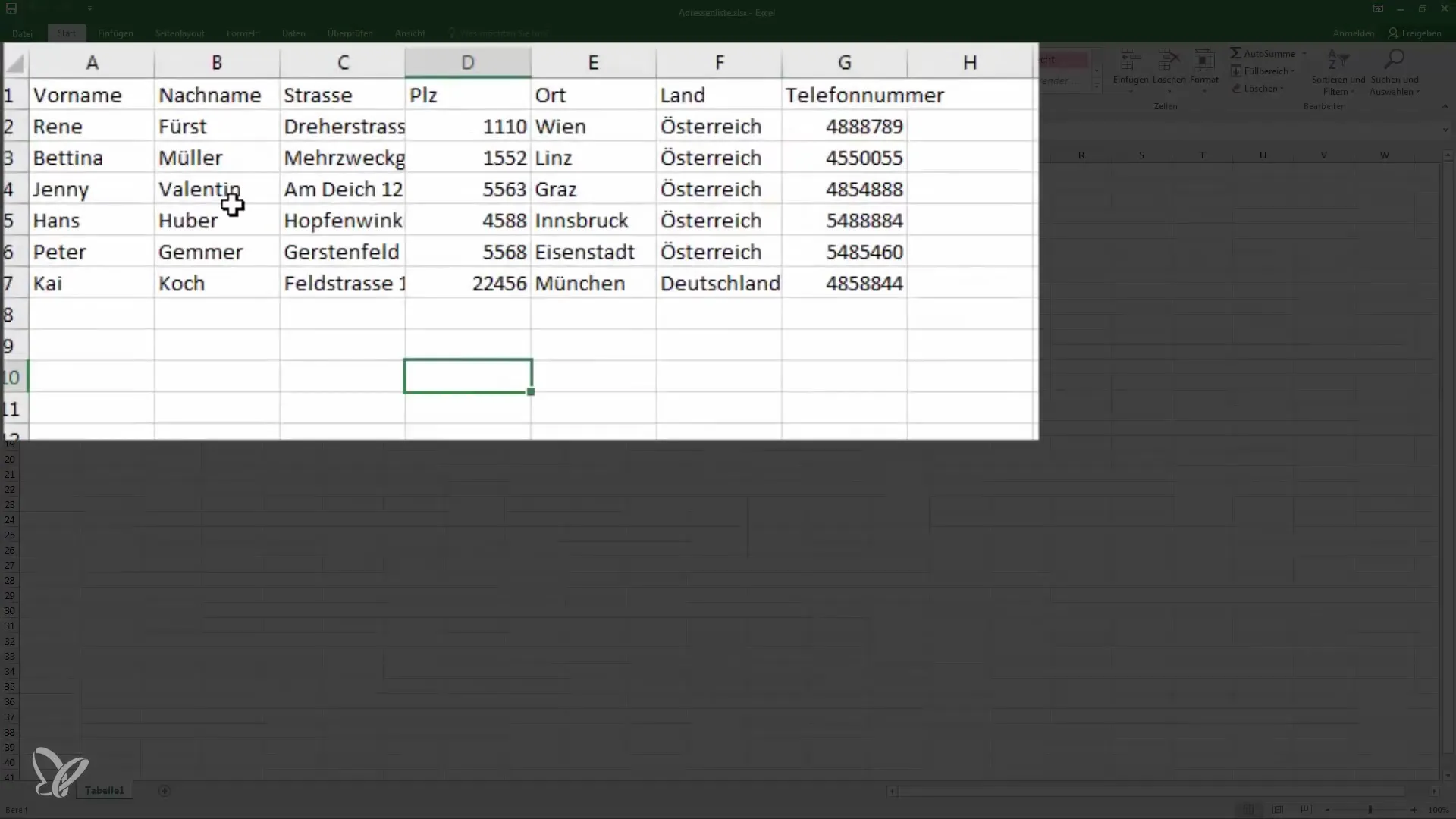Open the Bearbeiten Löschen dropdown arrow
1456x819 pixels.
1282,89
